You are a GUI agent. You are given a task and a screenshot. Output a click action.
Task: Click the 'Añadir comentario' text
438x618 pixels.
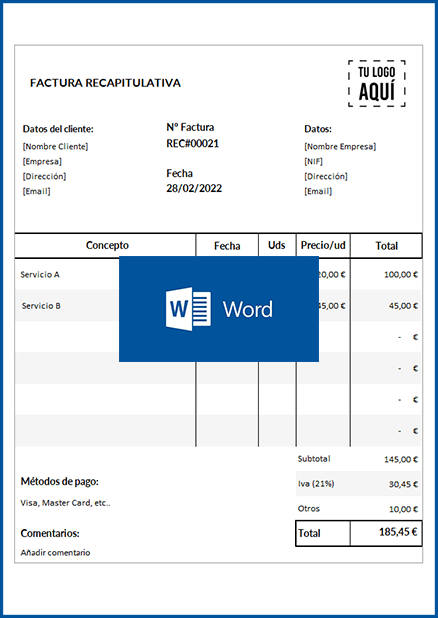55,553
